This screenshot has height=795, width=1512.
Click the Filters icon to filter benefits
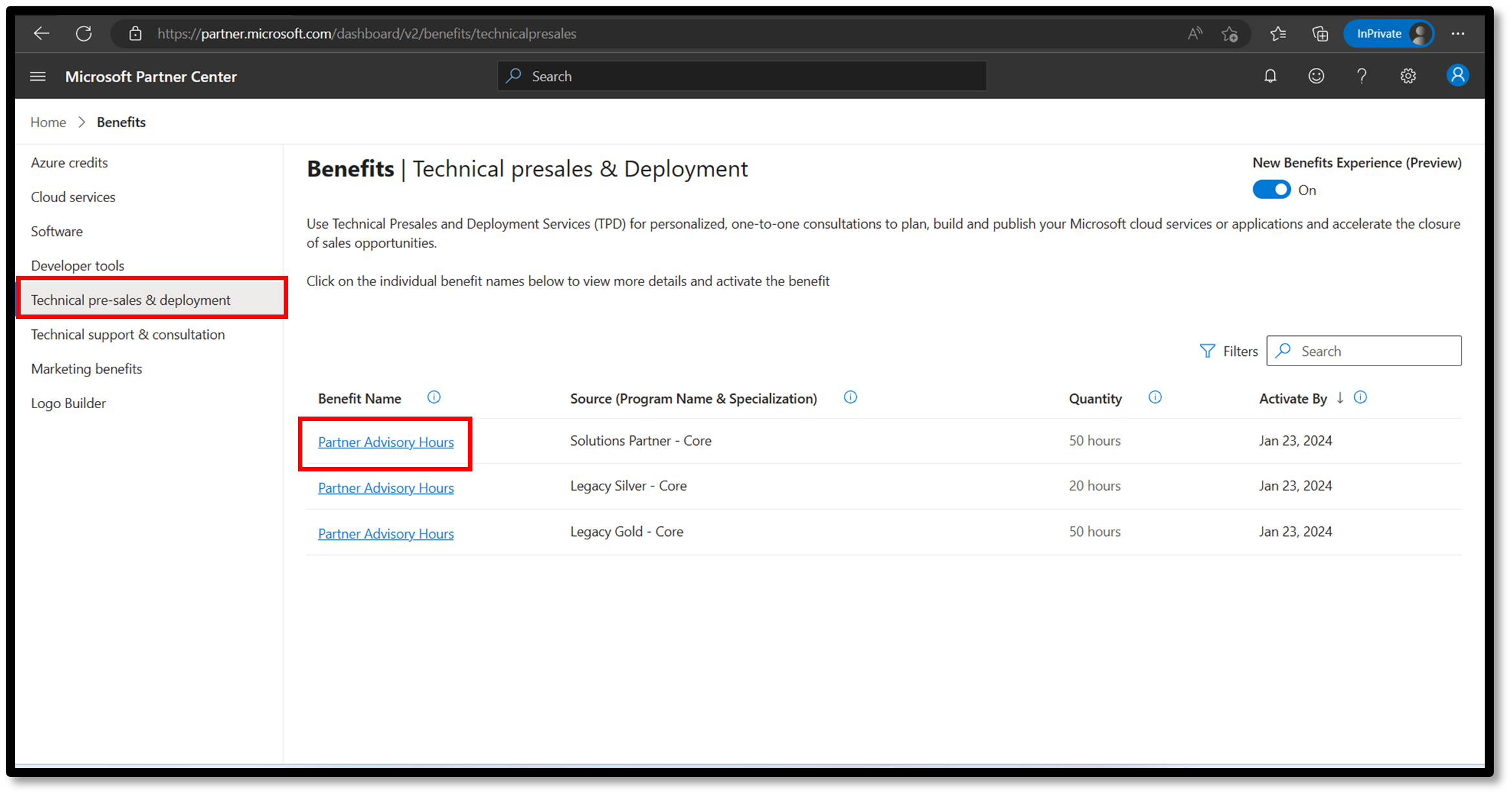pyautogui.click(x=1206, y=350)
